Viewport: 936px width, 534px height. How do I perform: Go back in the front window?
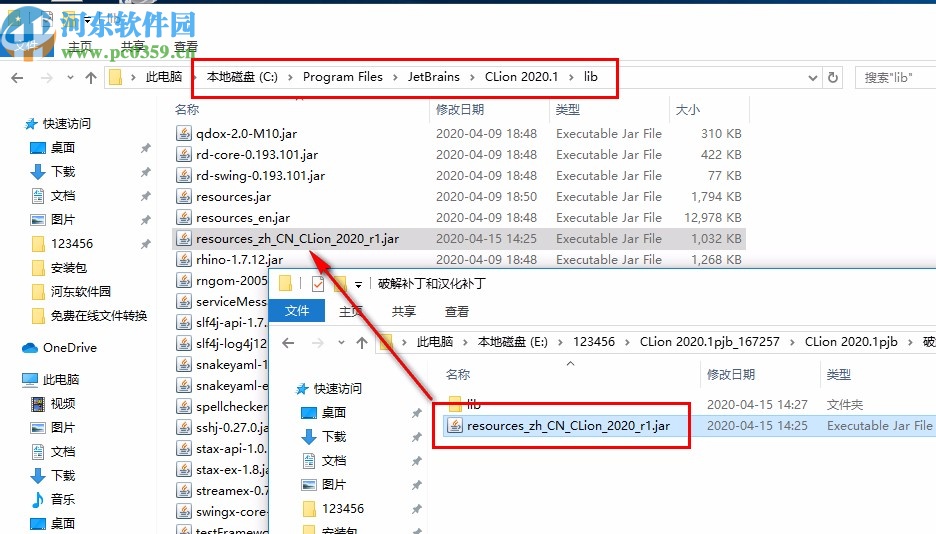pyautogui.click(x=288, y=342)
